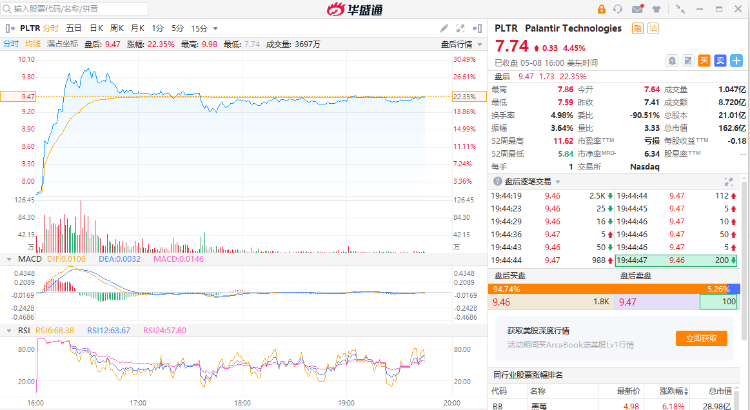
Task: Click the 52周最高 11.62 value
Action: (x=563, y=141)
